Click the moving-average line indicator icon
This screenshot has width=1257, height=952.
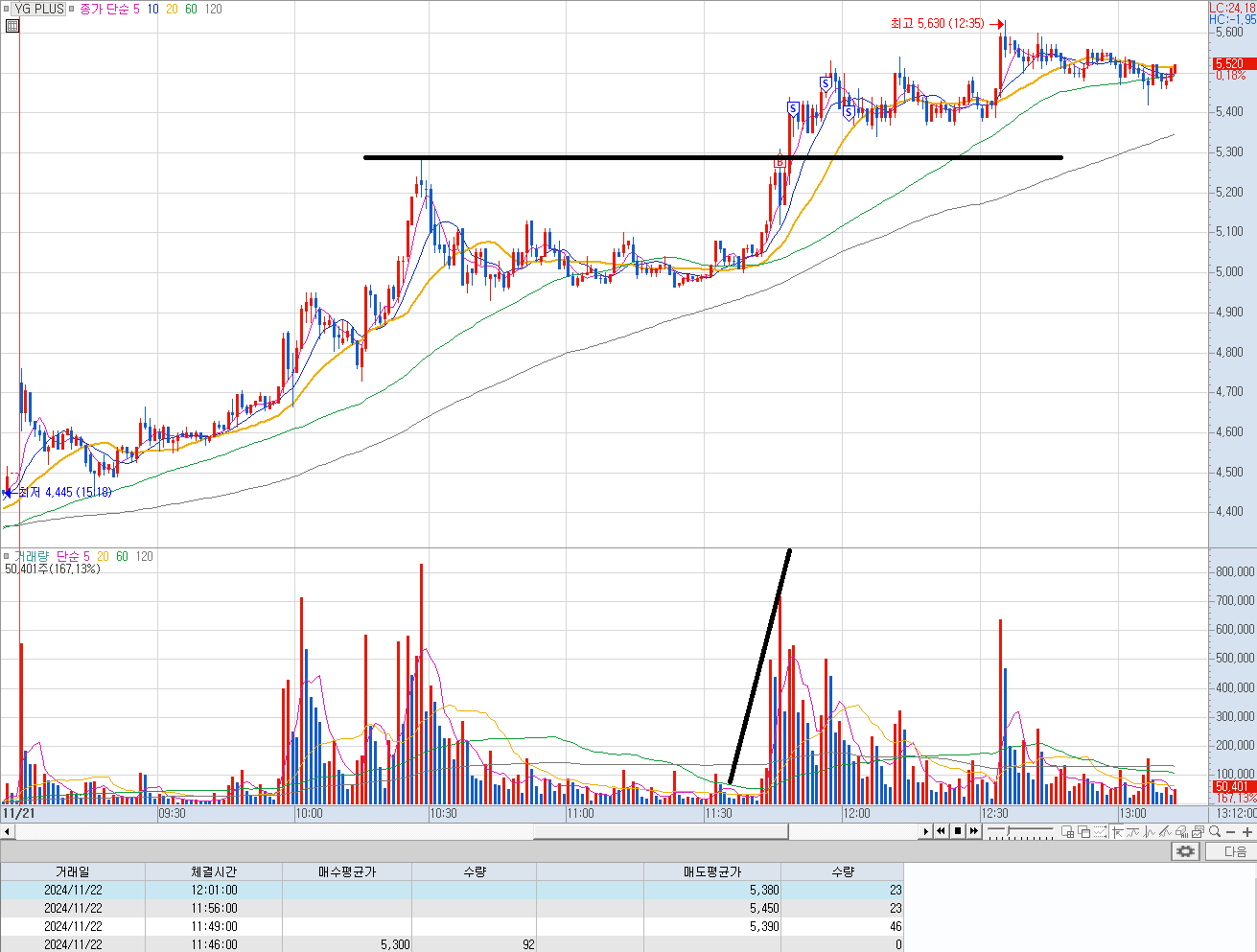pyautogui.click(x=1132, y=831)
